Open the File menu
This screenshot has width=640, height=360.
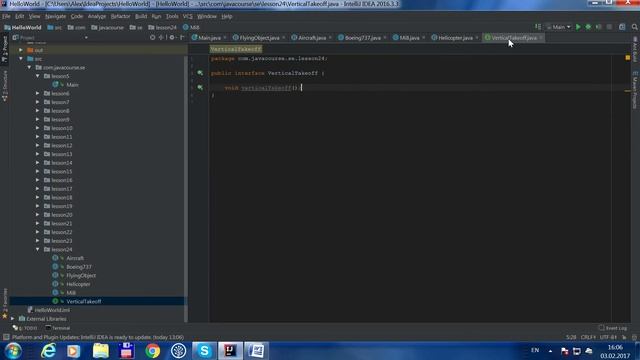coord(6,16)
